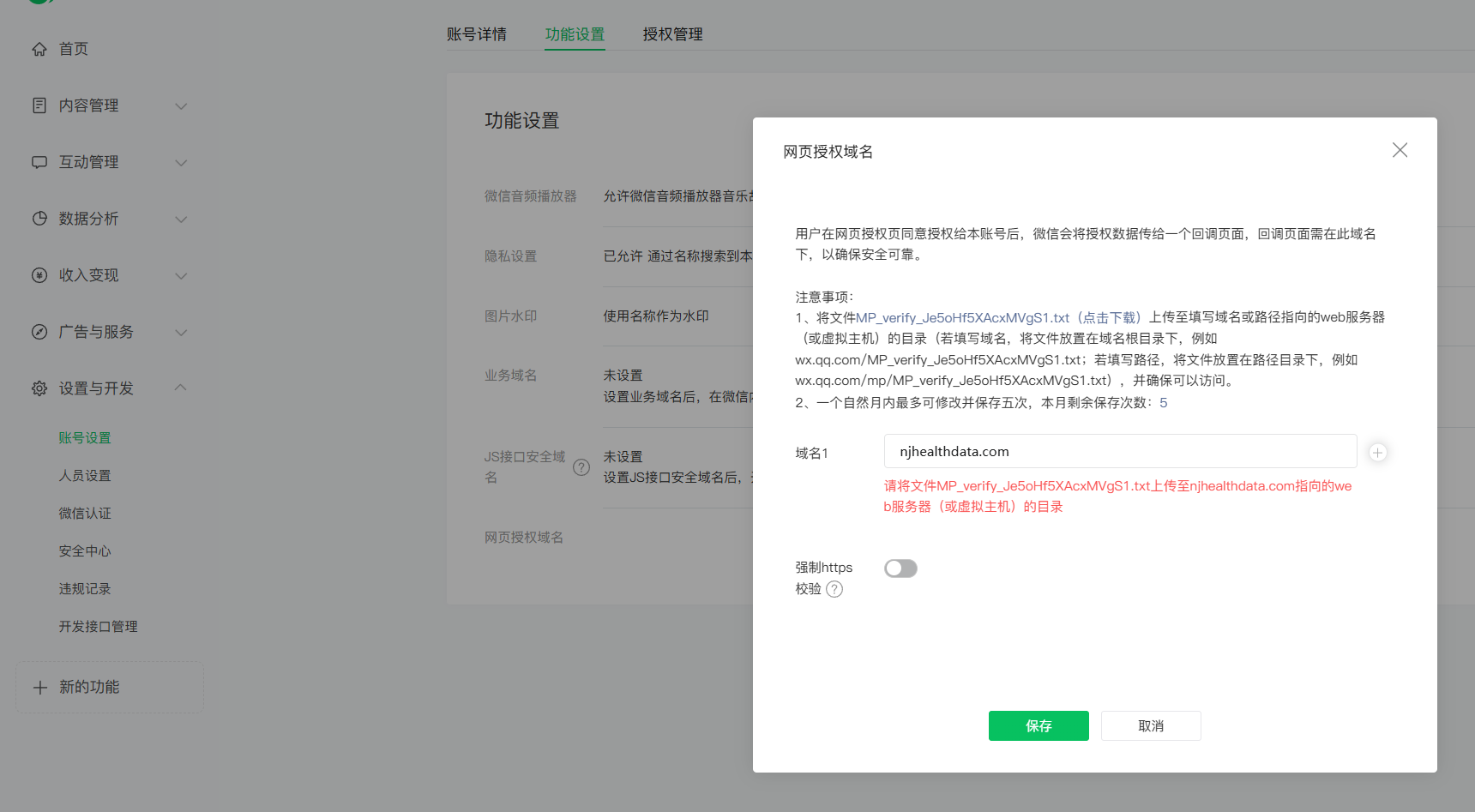Expand the 广告与服务 menu chevron

[181, 333]
